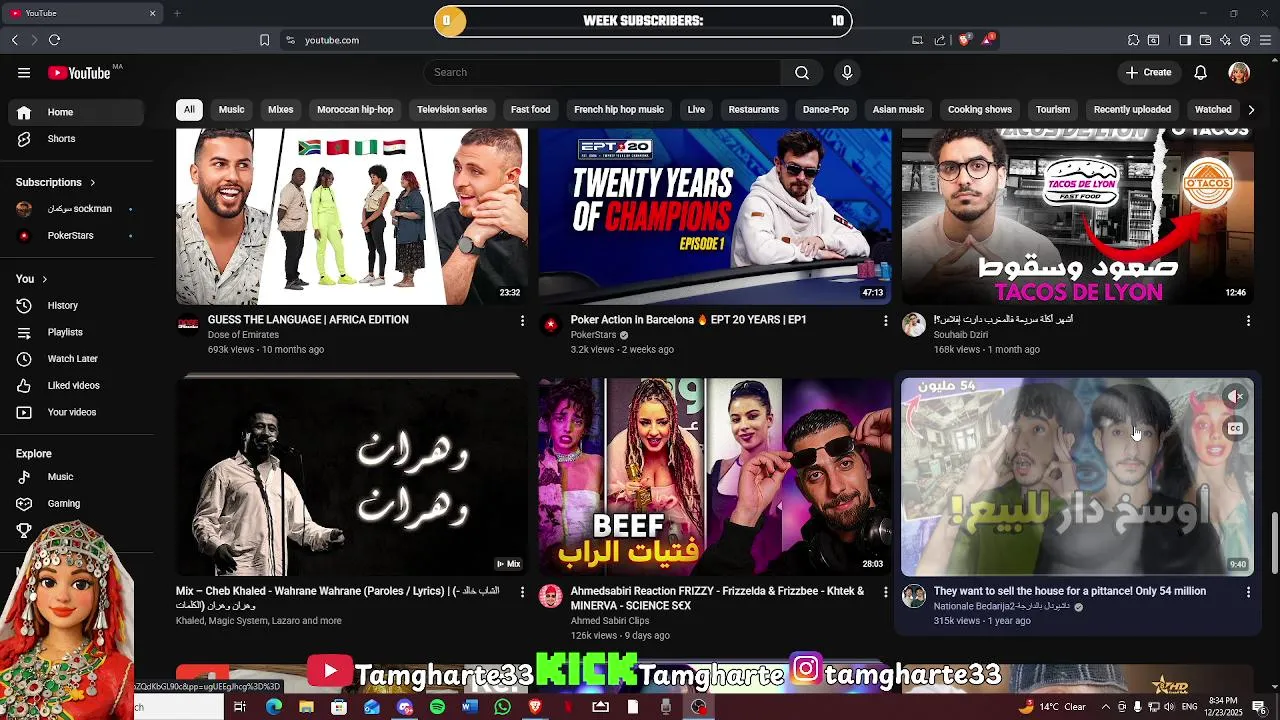Open the browser extensions puzzle icon
The image size is (1280, 720).
1133,40
